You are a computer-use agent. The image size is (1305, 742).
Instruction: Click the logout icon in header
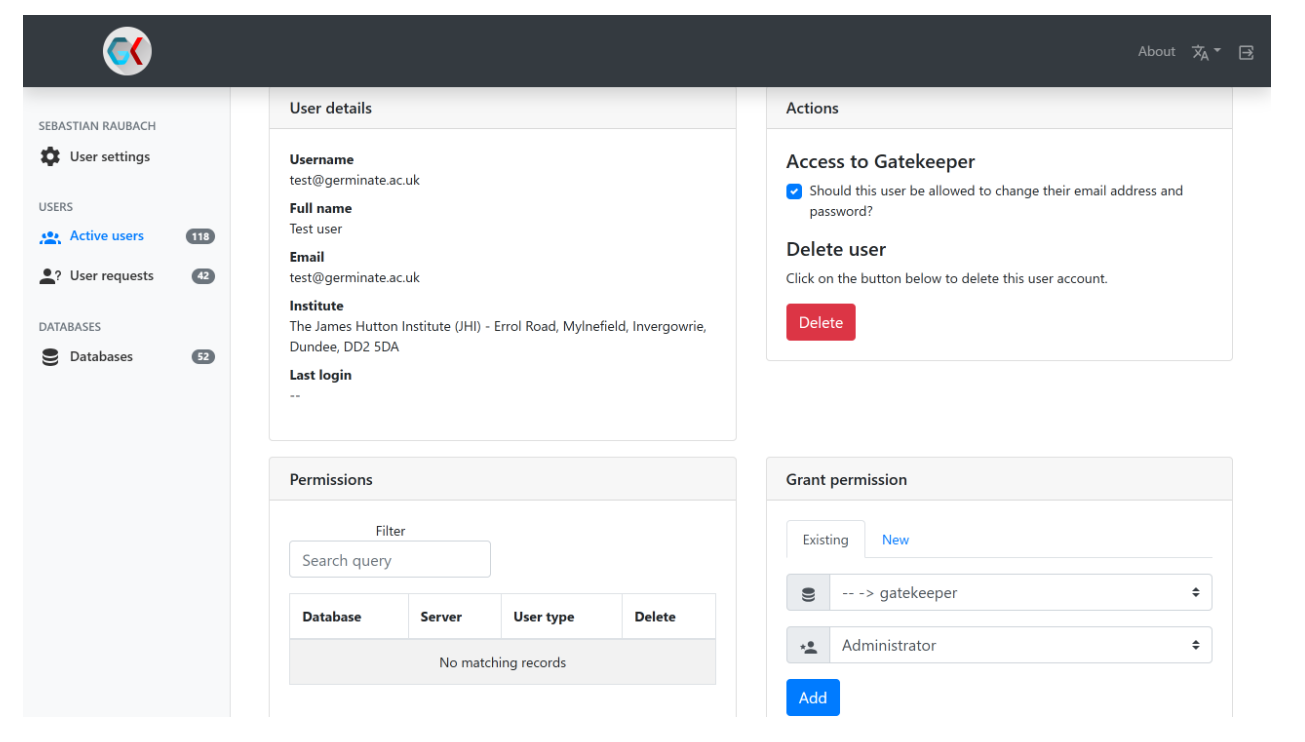pos(1246,52)
